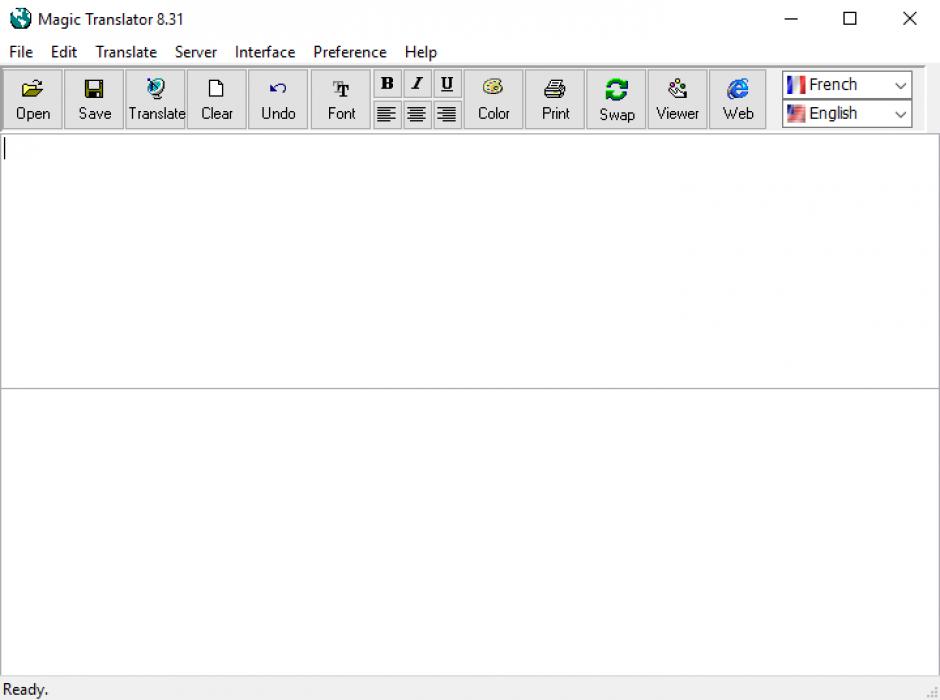Toggle bold formatting

(x=387, y=84)
